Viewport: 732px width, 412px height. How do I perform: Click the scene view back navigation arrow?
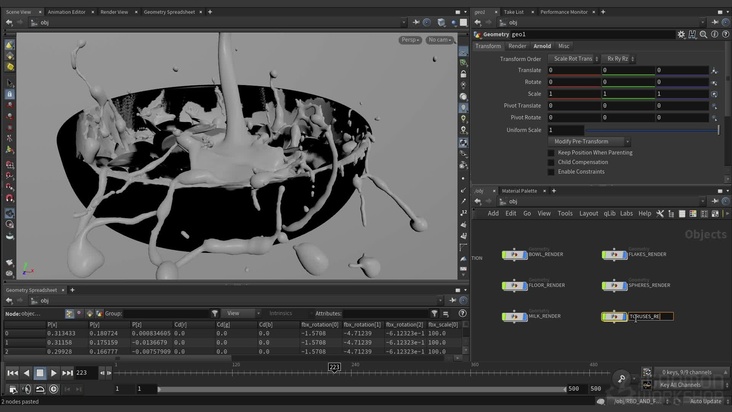click(9, 22)
